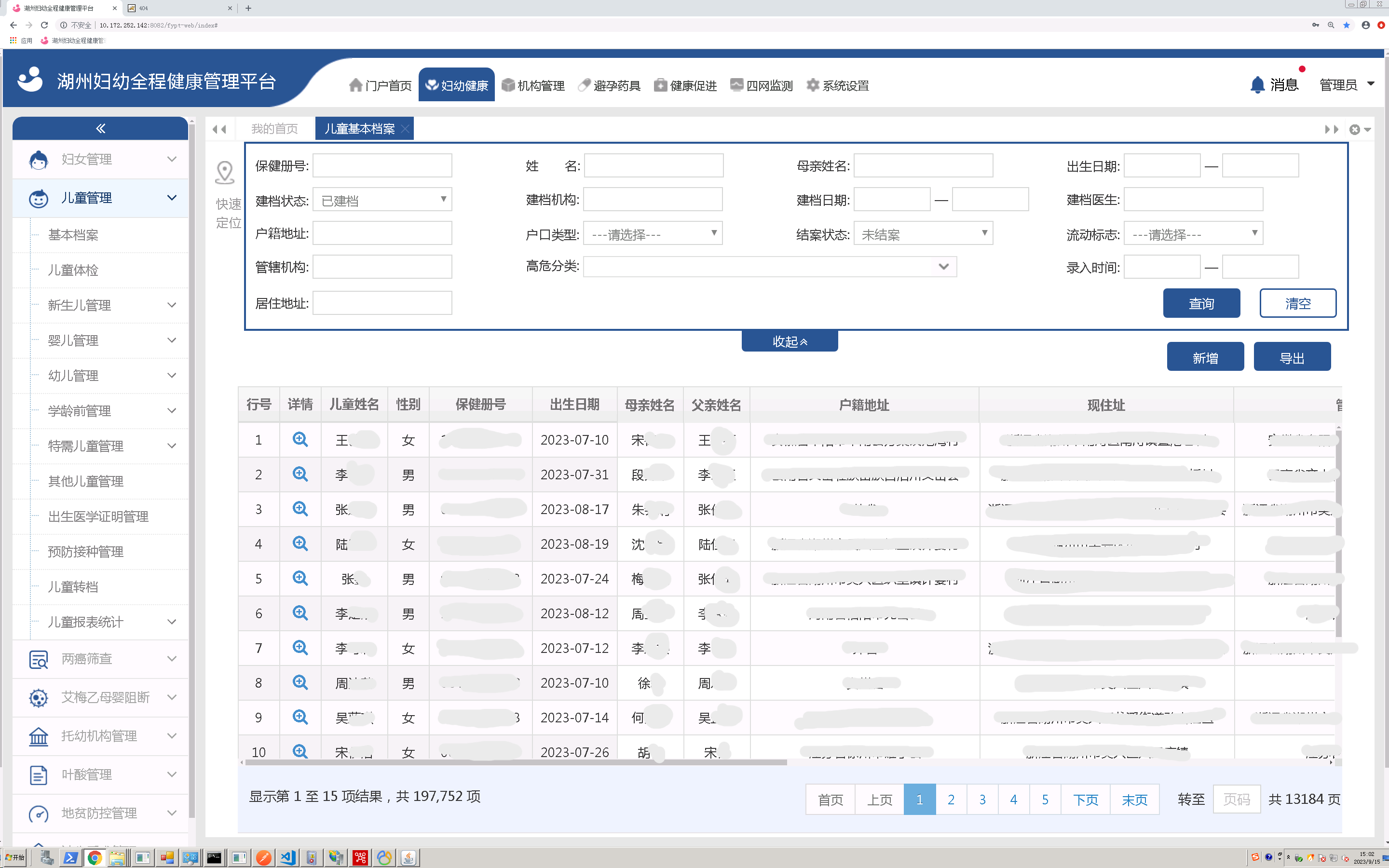Open detail magnifier for row 7
Image resolution: width=1389 pixels, height=868 pixels.
click(x=300, y=648)
